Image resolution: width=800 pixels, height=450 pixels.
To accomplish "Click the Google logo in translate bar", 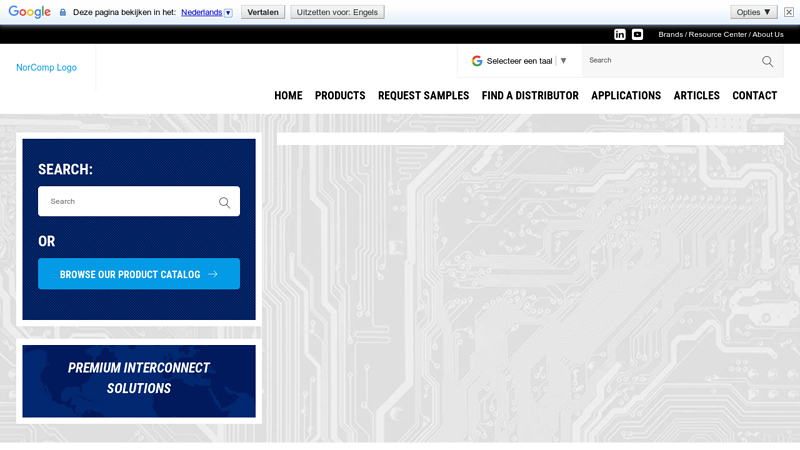I will pyautogui.click(x=29, y=12).
